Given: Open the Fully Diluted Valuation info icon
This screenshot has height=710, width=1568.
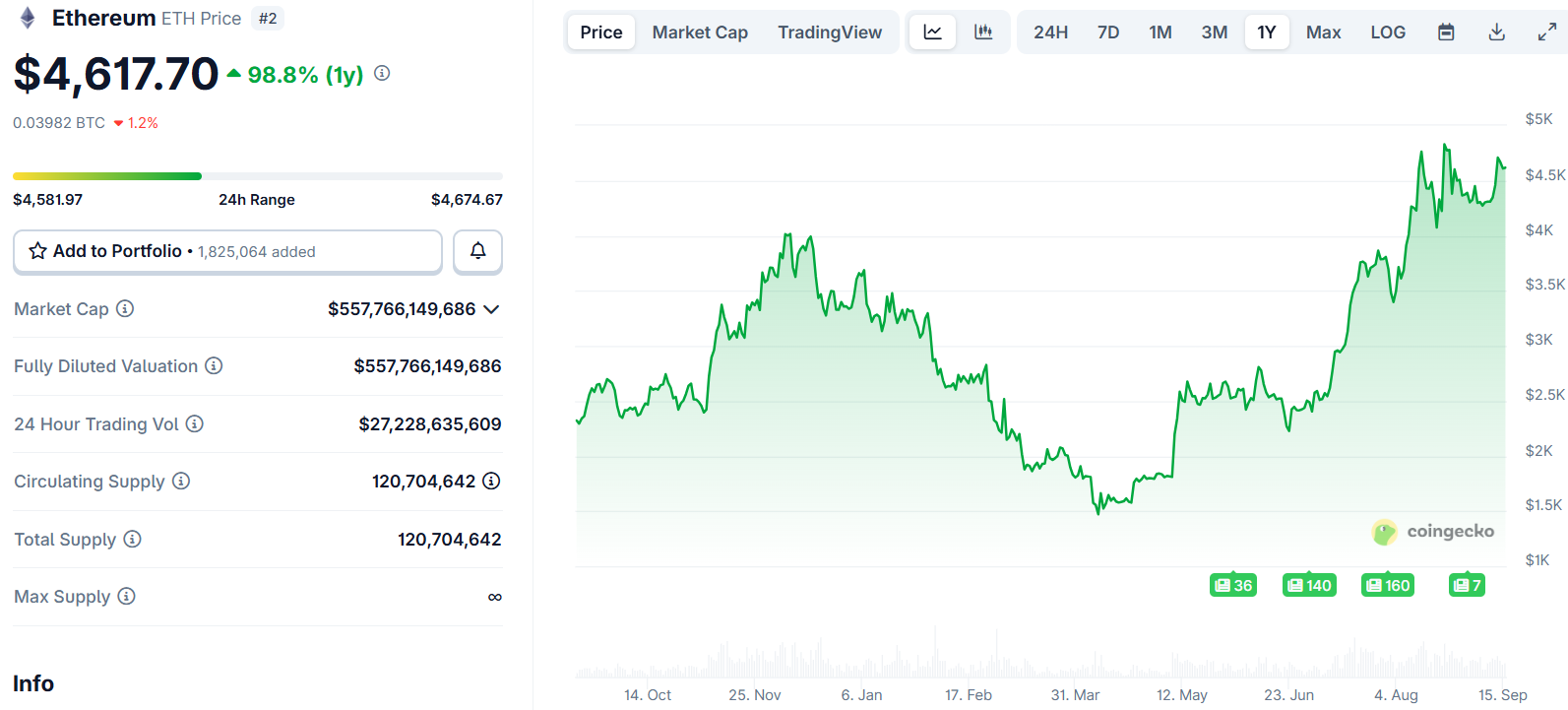Looking at the screenshot, I should click(x=214, y=366).
